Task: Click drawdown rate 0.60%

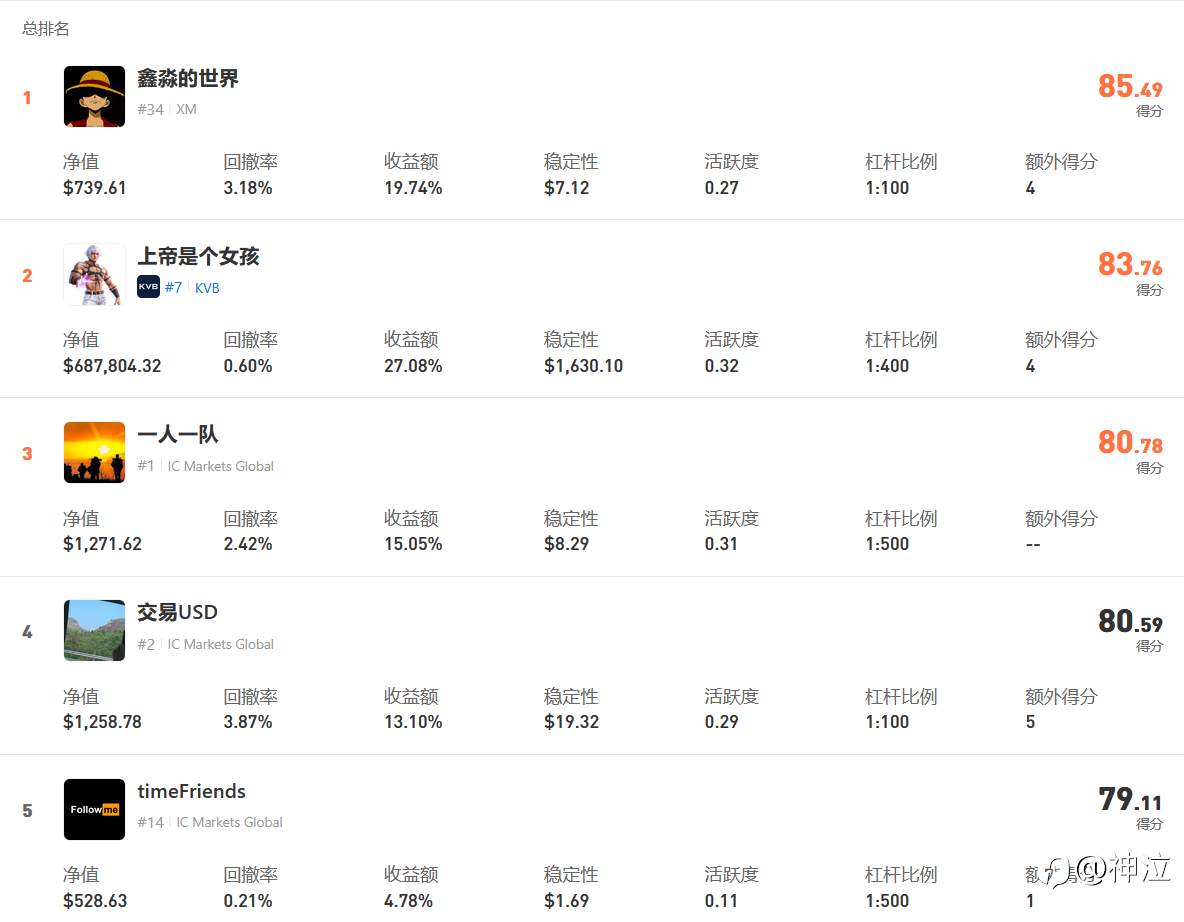Action: [x=248, y=366]
